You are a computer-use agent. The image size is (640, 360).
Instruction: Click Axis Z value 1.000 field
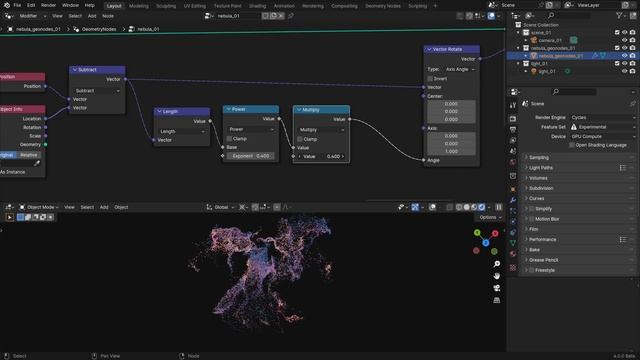(x=451, y=151)
